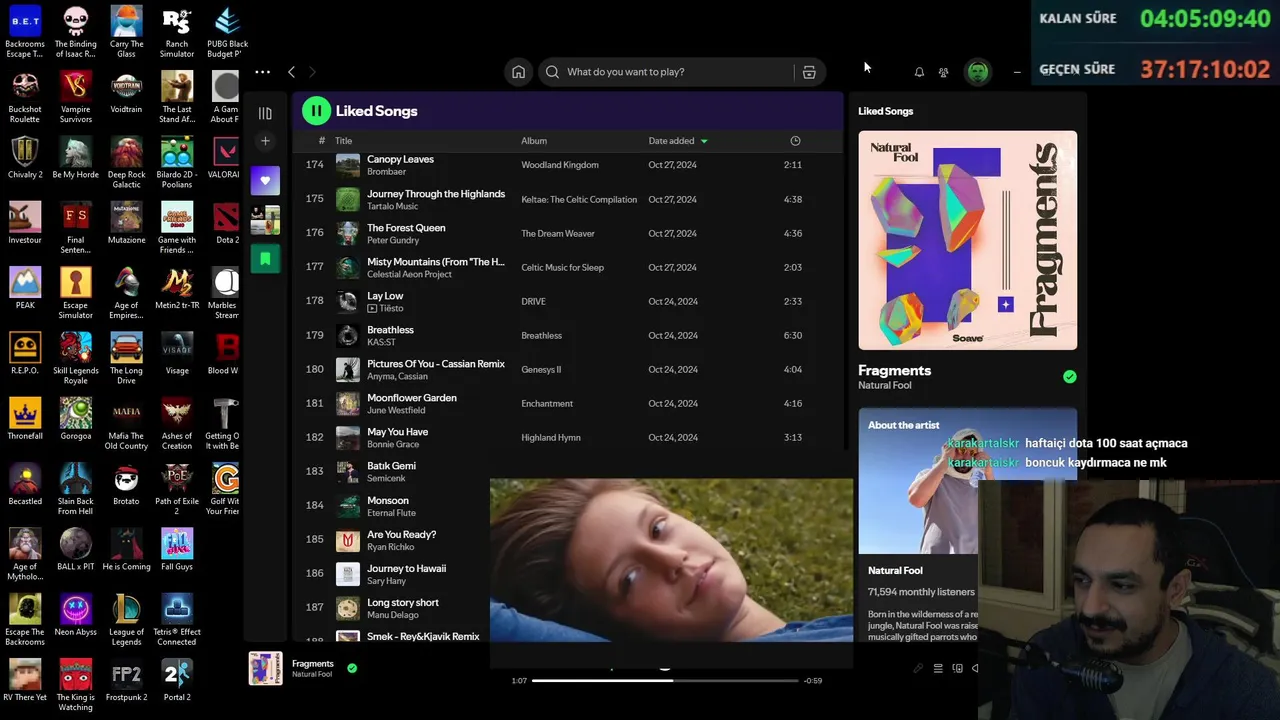Screen dimensions: 1280x720
Task: Open 'Natural Fool' in the artist card
Action: point(895,571)
